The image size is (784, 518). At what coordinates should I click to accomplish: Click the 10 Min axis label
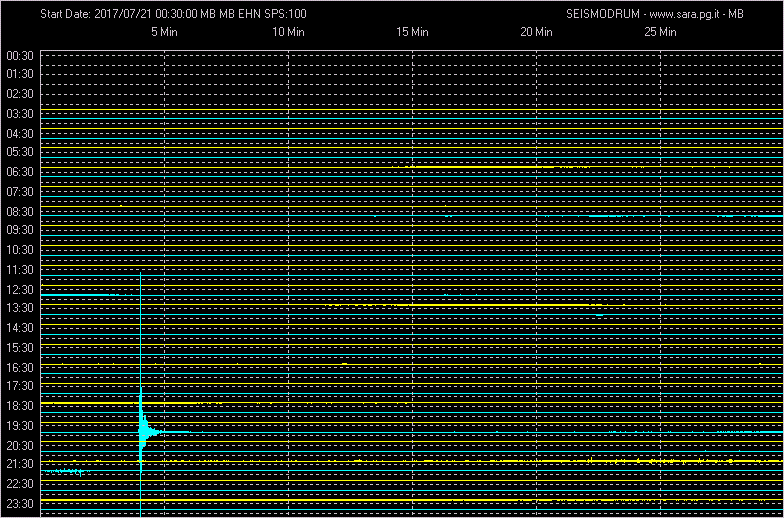pos(288,32)
